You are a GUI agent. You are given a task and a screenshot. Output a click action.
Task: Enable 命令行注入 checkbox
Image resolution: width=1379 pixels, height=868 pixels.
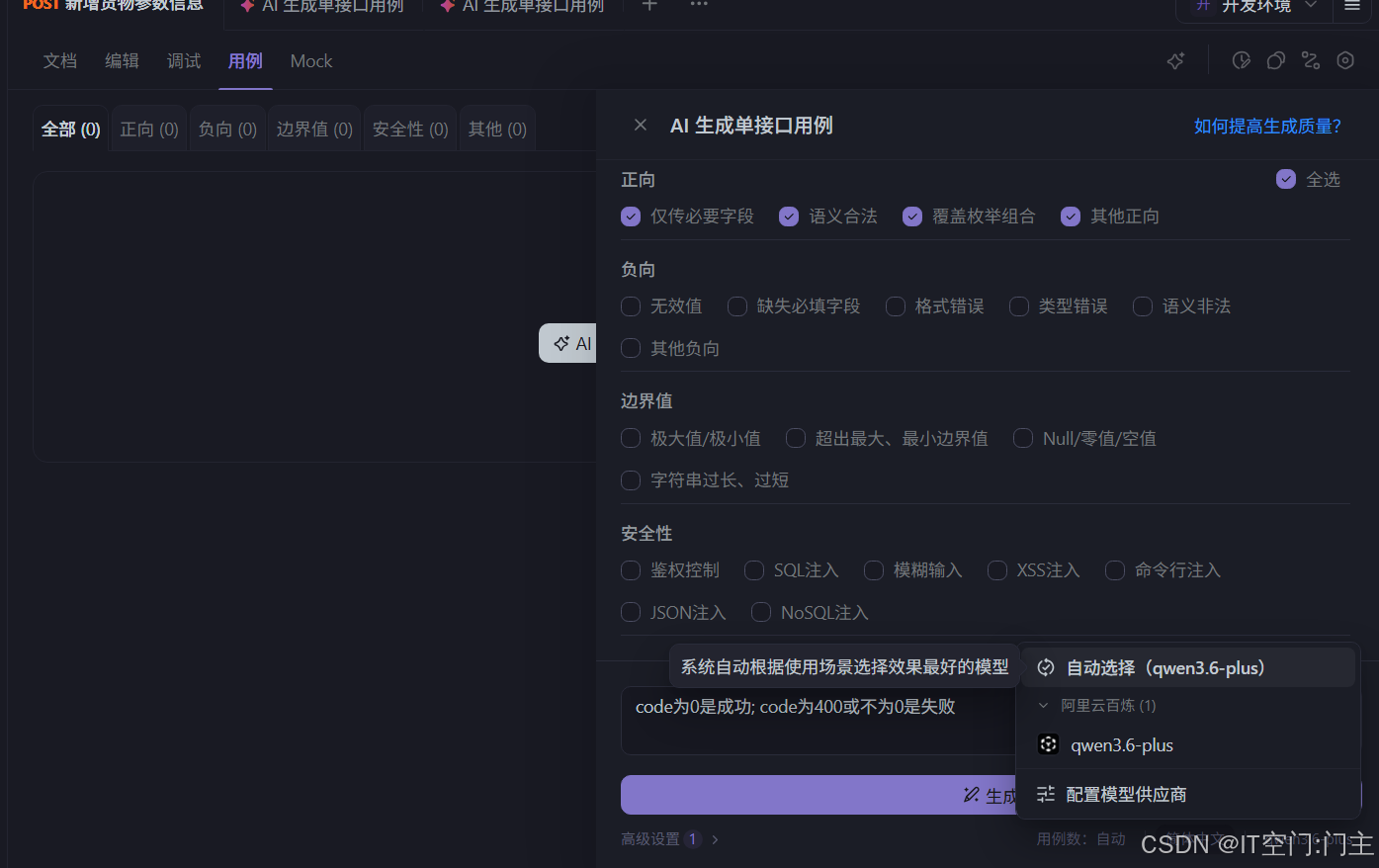(1115, 570)
